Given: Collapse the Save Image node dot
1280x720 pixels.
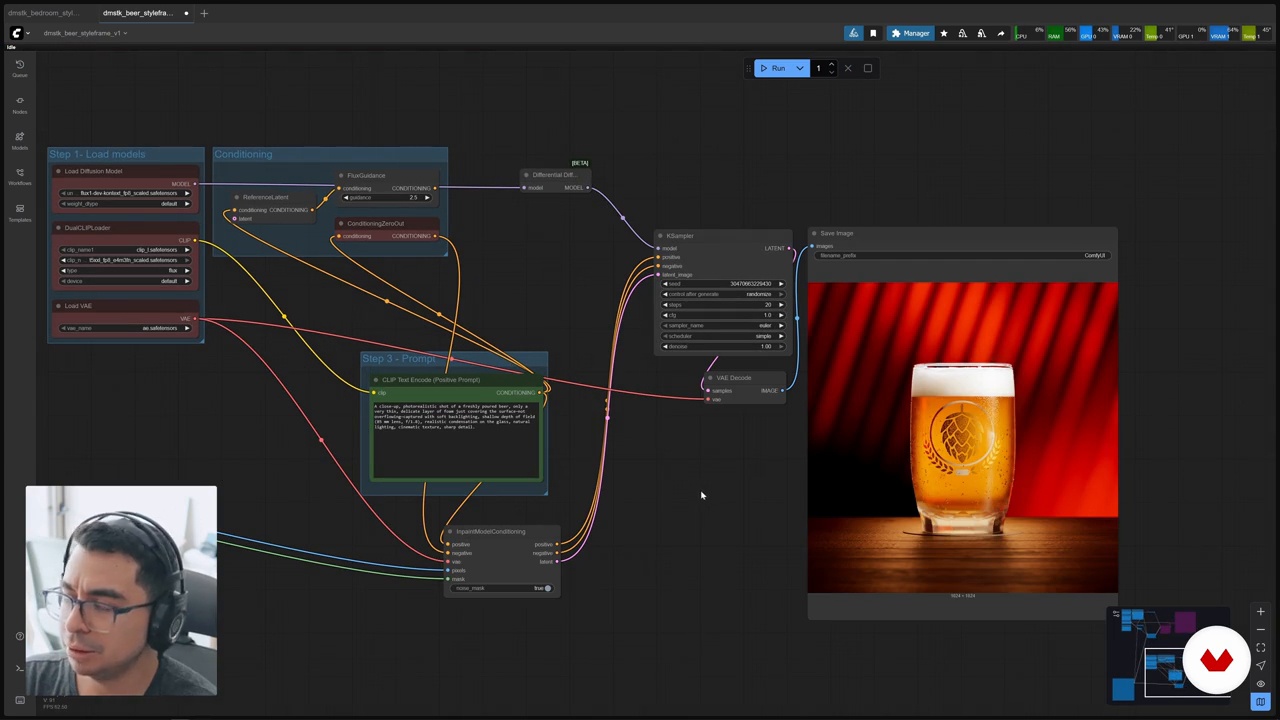Looking at the screenshot, I should click(815, 234).
